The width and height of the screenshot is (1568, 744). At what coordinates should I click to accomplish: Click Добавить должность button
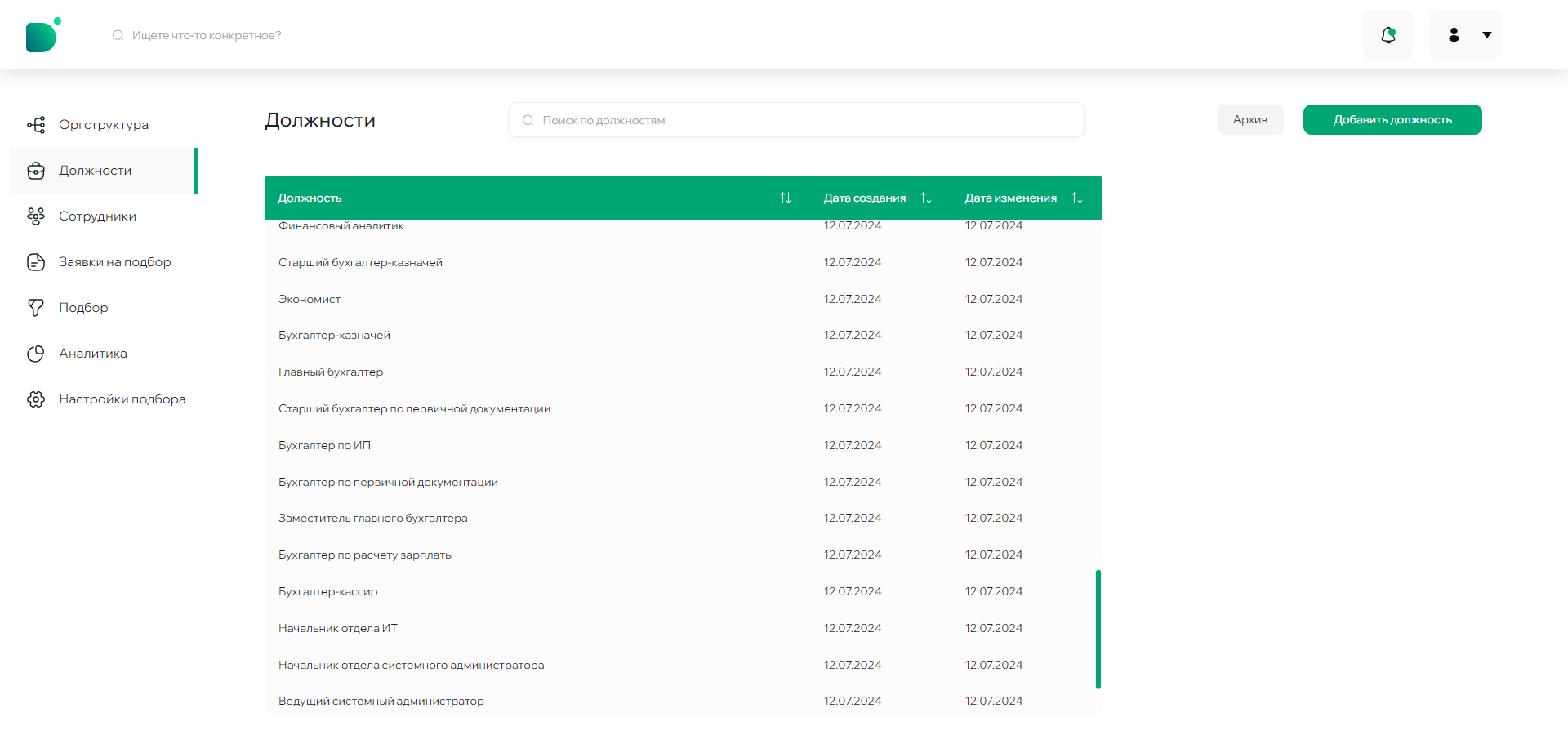pyautogui.click(x=1392, y=119)
